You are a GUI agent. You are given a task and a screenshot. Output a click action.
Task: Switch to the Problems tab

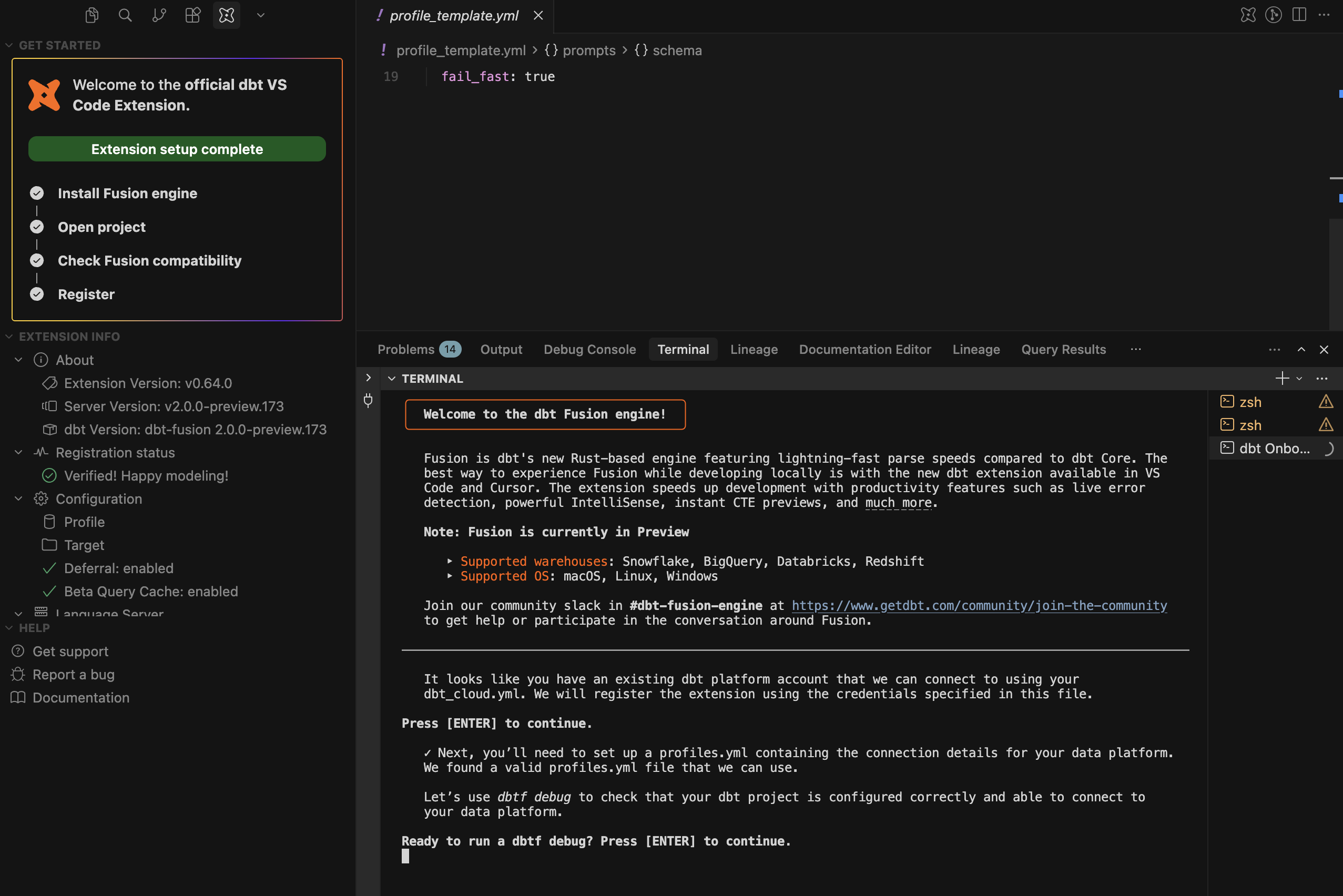coord(419,349)
